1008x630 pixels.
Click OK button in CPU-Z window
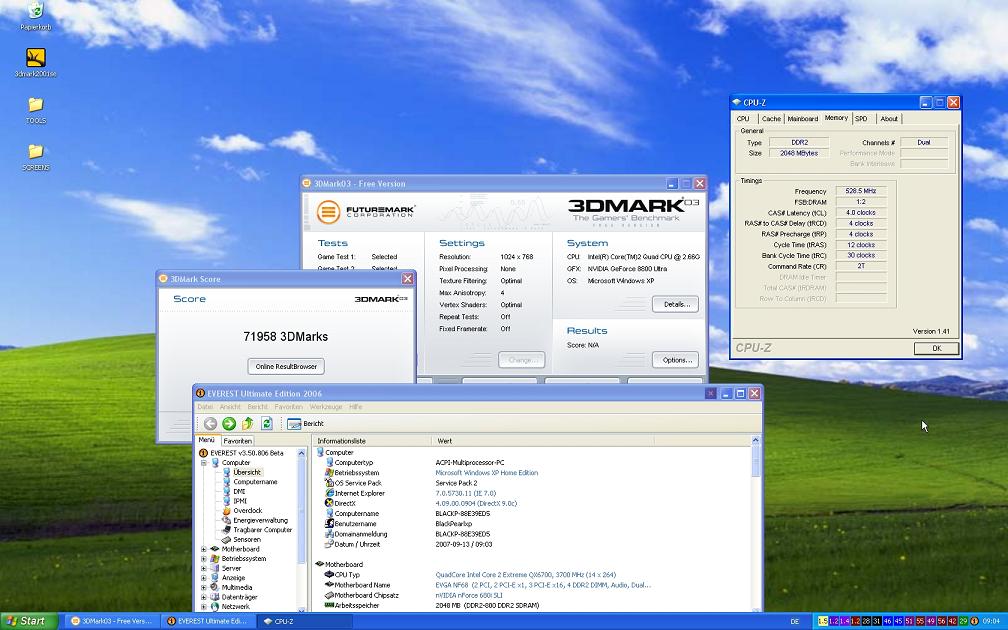click(937, 348)
